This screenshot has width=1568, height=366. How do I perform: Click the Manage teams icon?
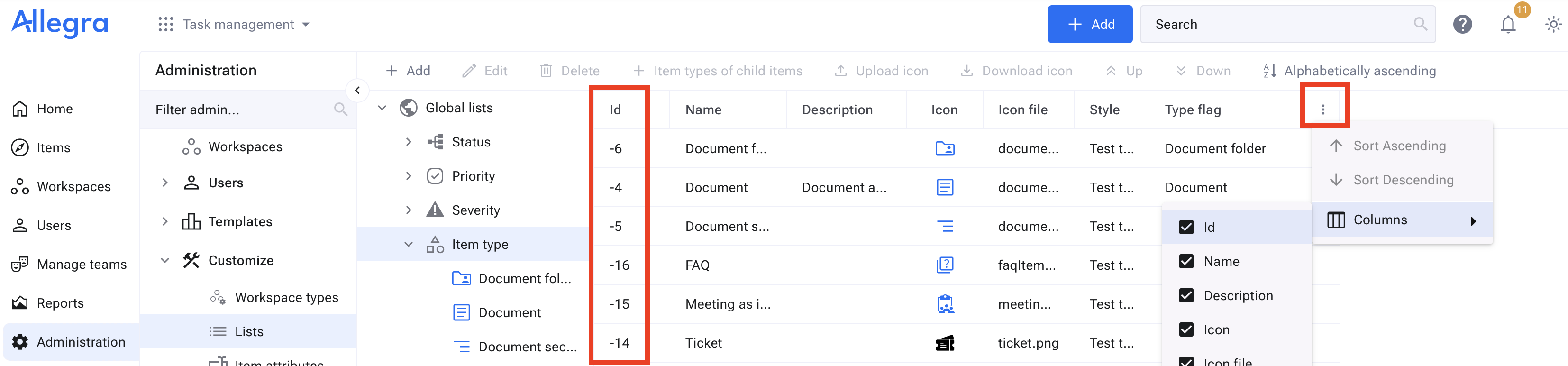(x=19, y=264)
